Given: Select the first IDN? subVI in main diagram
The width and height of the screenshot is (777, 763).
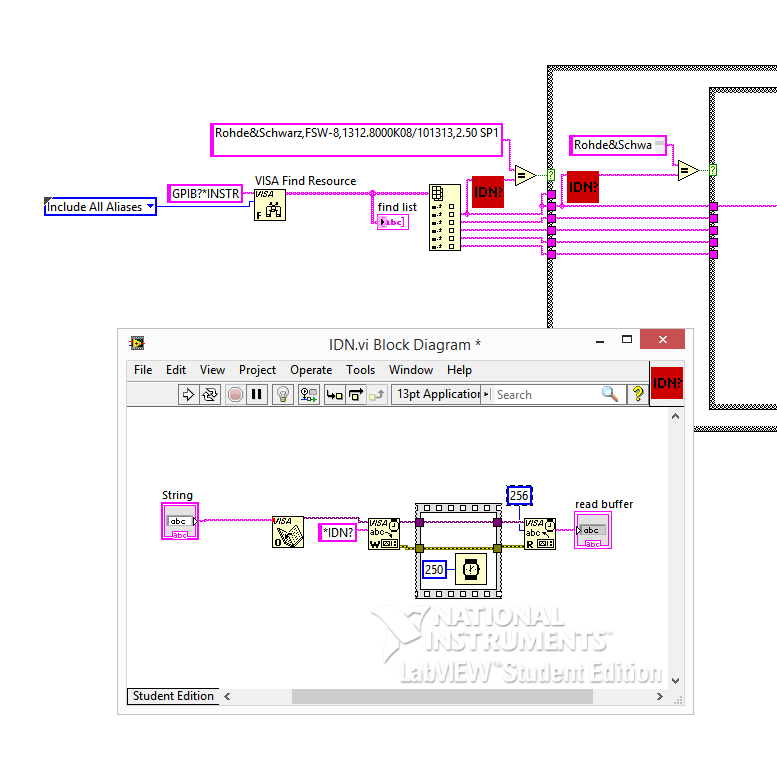Looking at the screenshot, I should point(488,192).
